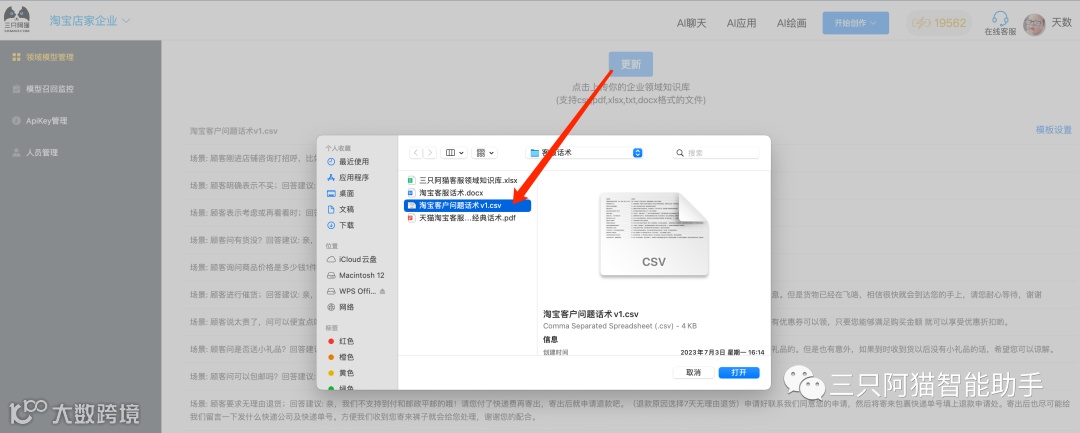Go forward in file dialog

(x=430, y=153)
